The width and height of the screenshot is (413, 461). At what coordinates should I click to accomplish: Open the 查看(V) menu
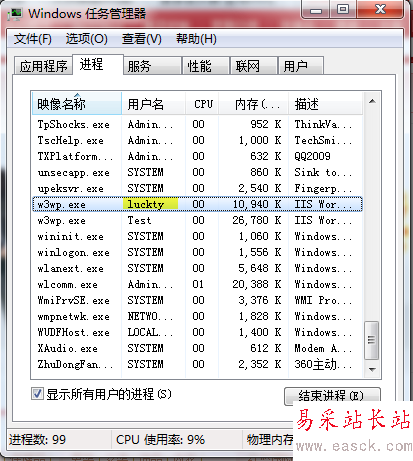tap(142, 39)
